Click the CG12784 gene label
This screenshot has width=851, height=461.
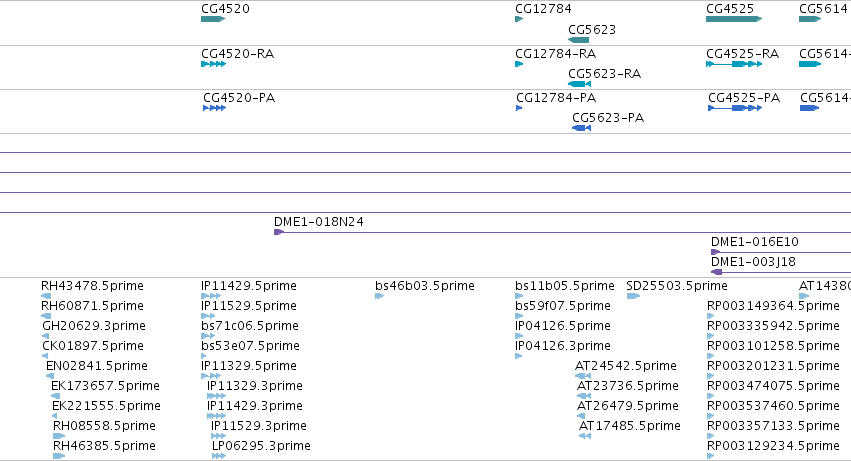point(543,9)
